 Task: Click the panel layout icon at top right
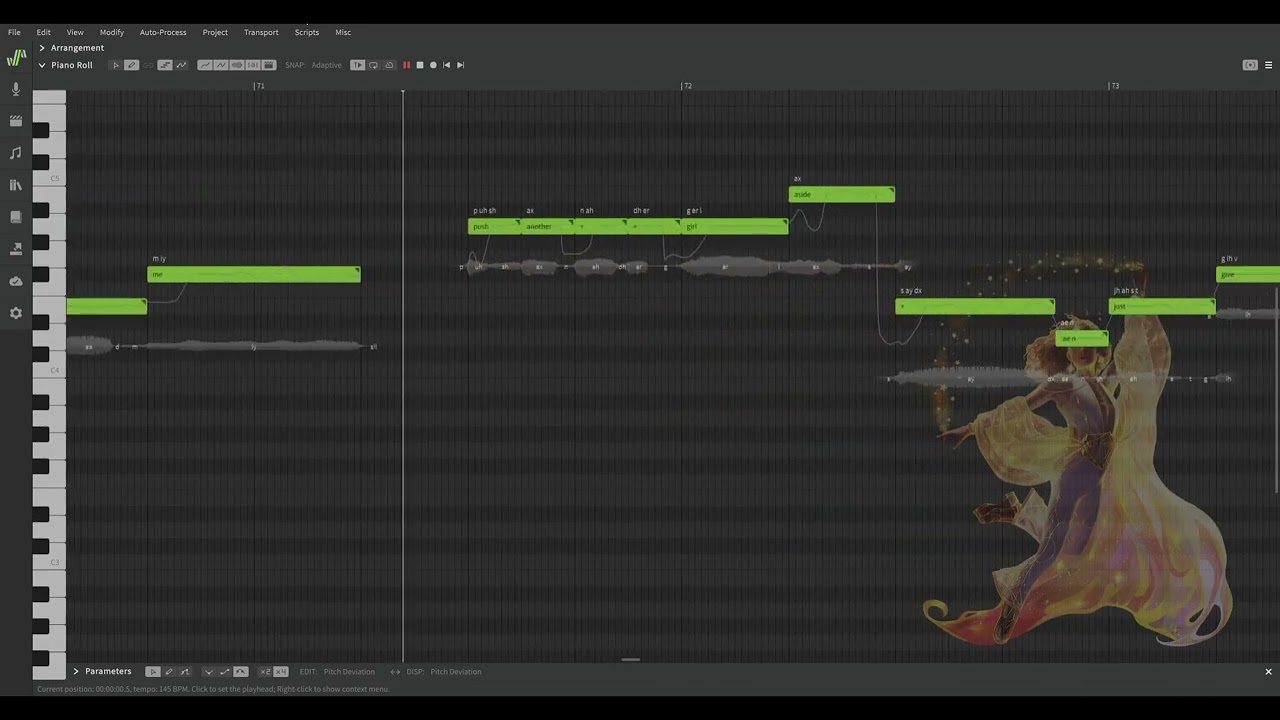(1250, 65)
